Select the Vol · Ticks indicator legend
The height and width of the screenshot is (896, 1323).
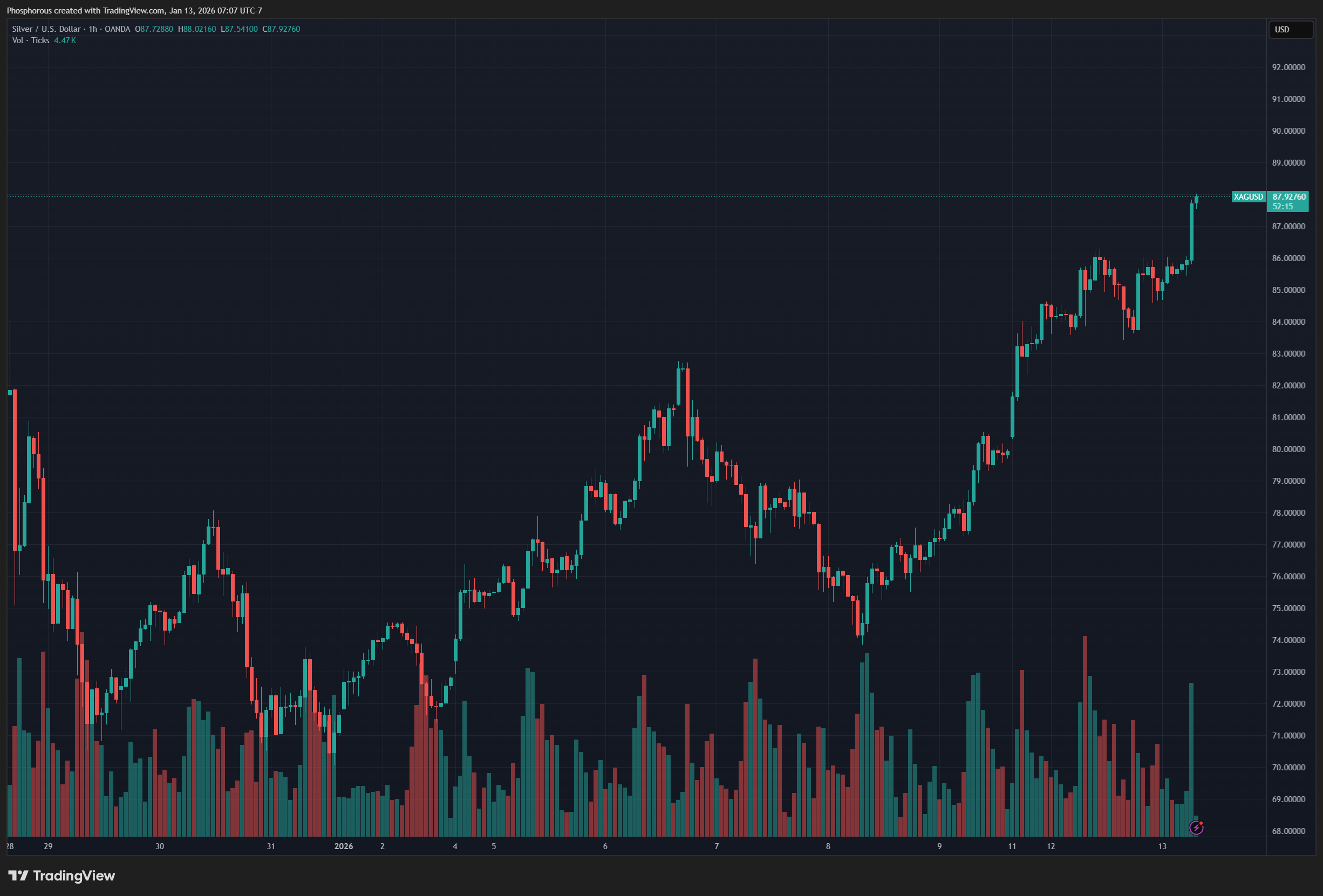pyautogui.click(x=31, y=40)
